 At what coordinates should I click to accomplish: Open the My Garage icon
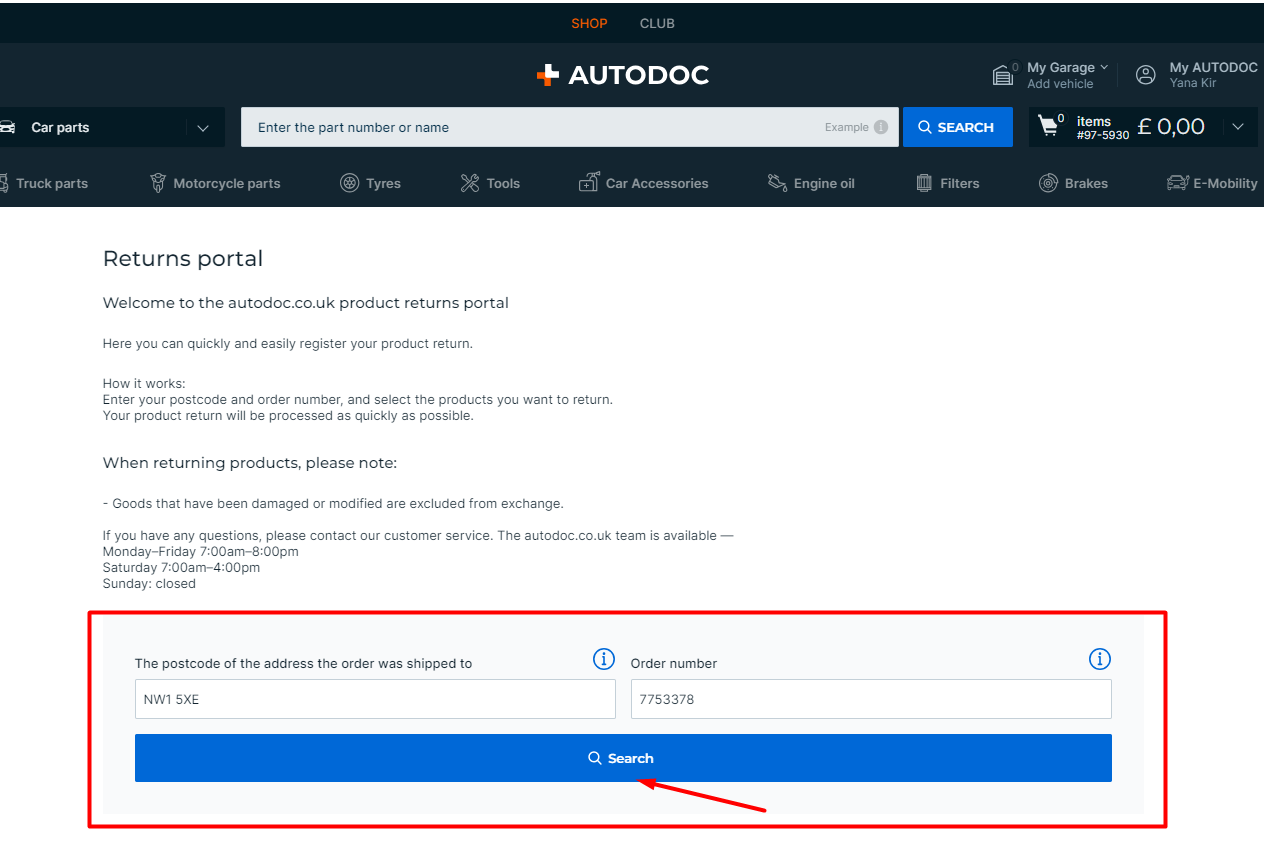point(1002,75)
